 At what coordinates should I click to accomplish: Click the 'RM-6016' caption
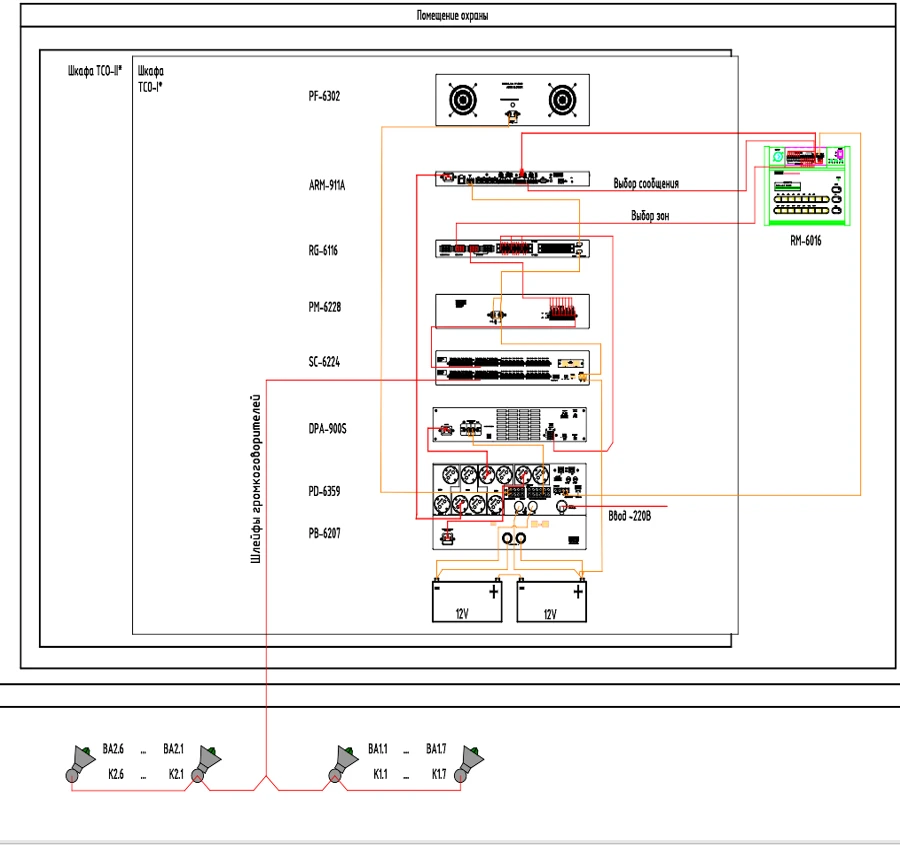806,241
